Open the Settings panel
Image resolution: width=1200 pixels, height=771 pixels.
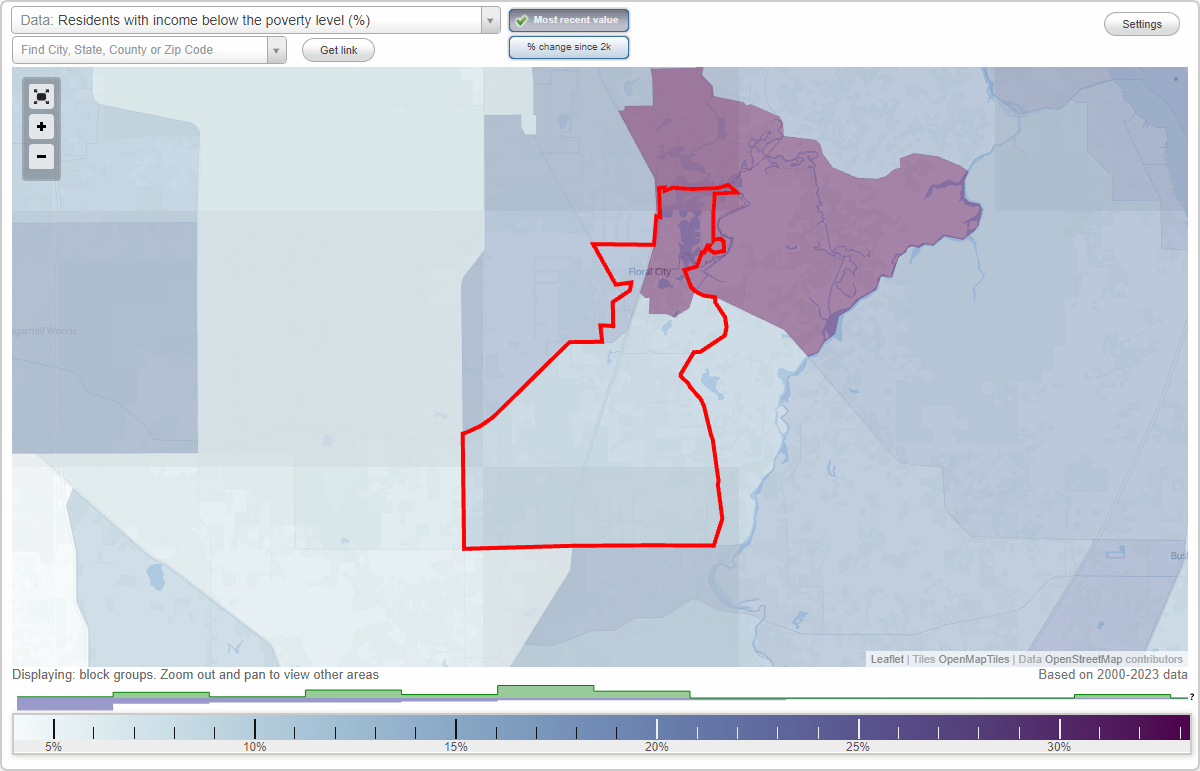[1141, 23]
